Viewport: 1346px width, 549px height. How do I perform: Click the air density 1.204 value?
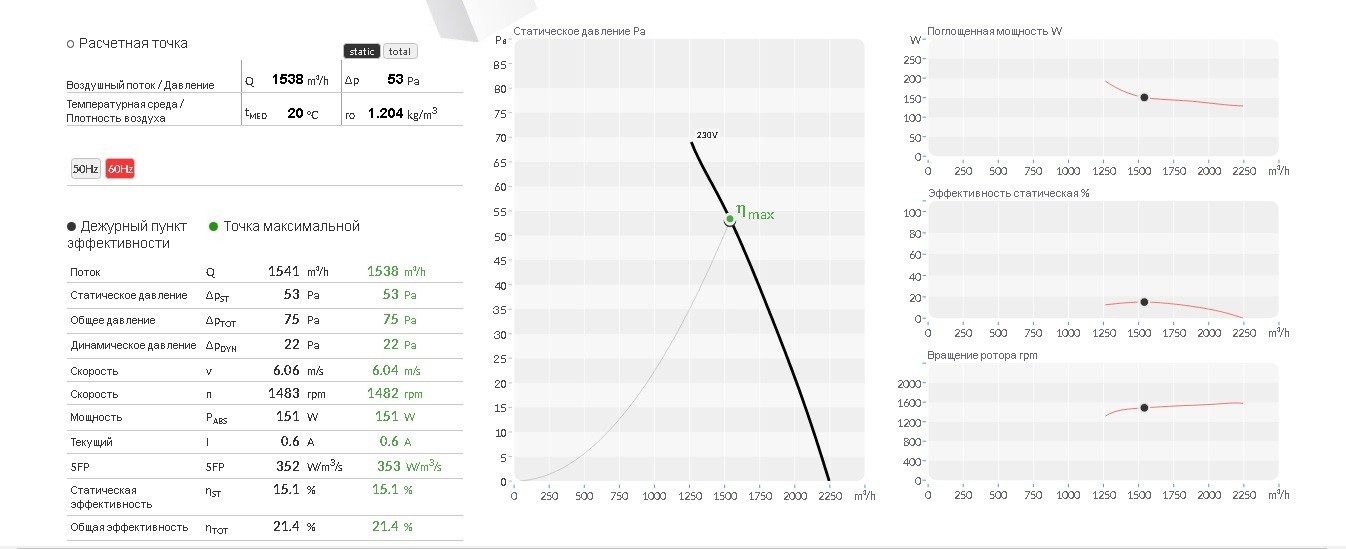pos(385,113)
